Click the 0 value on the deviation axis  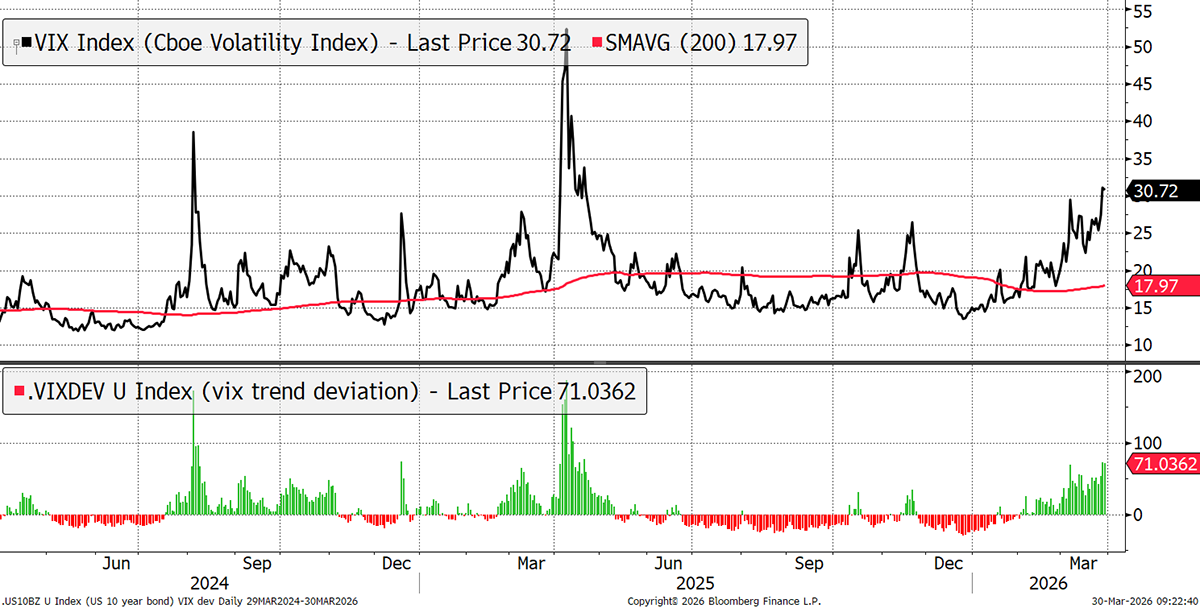[1137, 514]
